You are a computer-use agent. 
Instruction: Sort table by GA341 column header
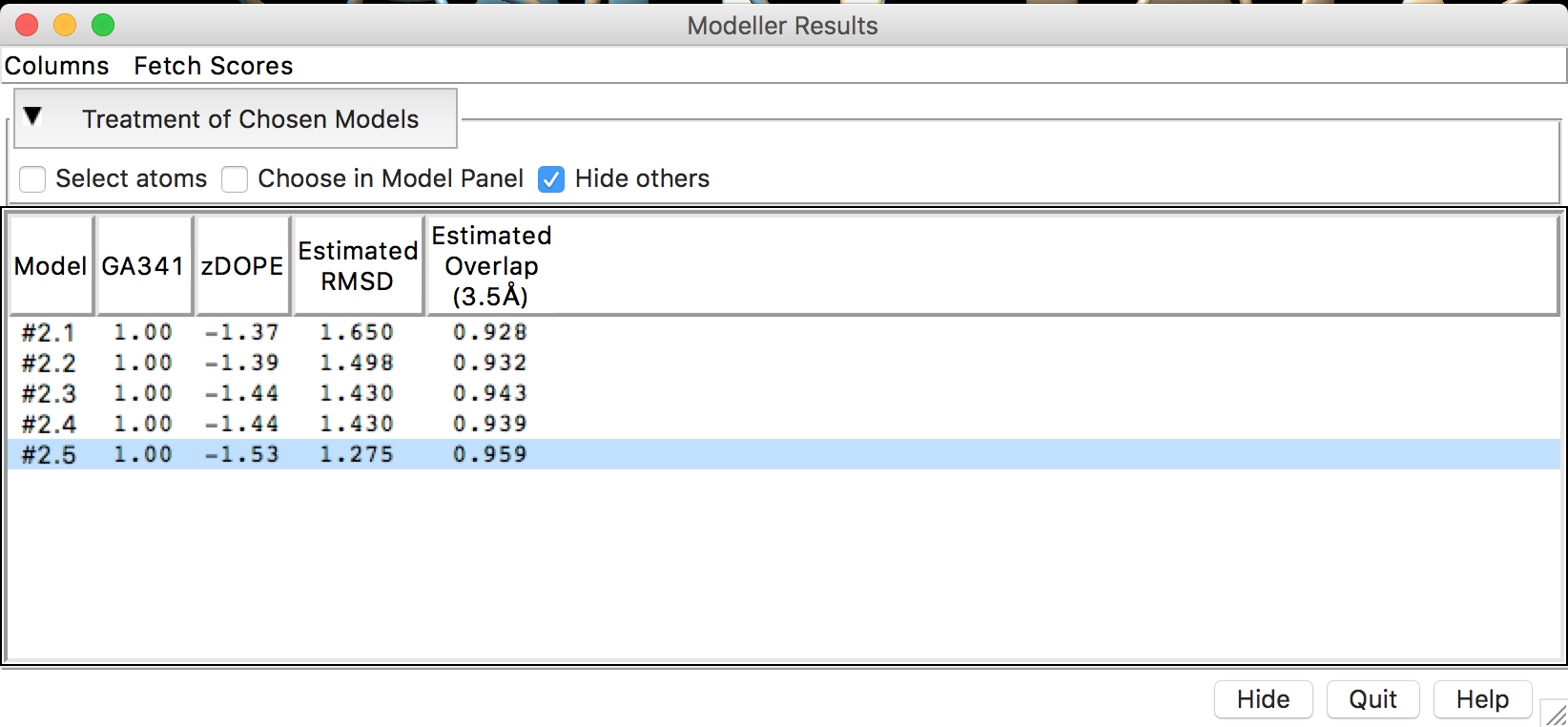(143, 266)
